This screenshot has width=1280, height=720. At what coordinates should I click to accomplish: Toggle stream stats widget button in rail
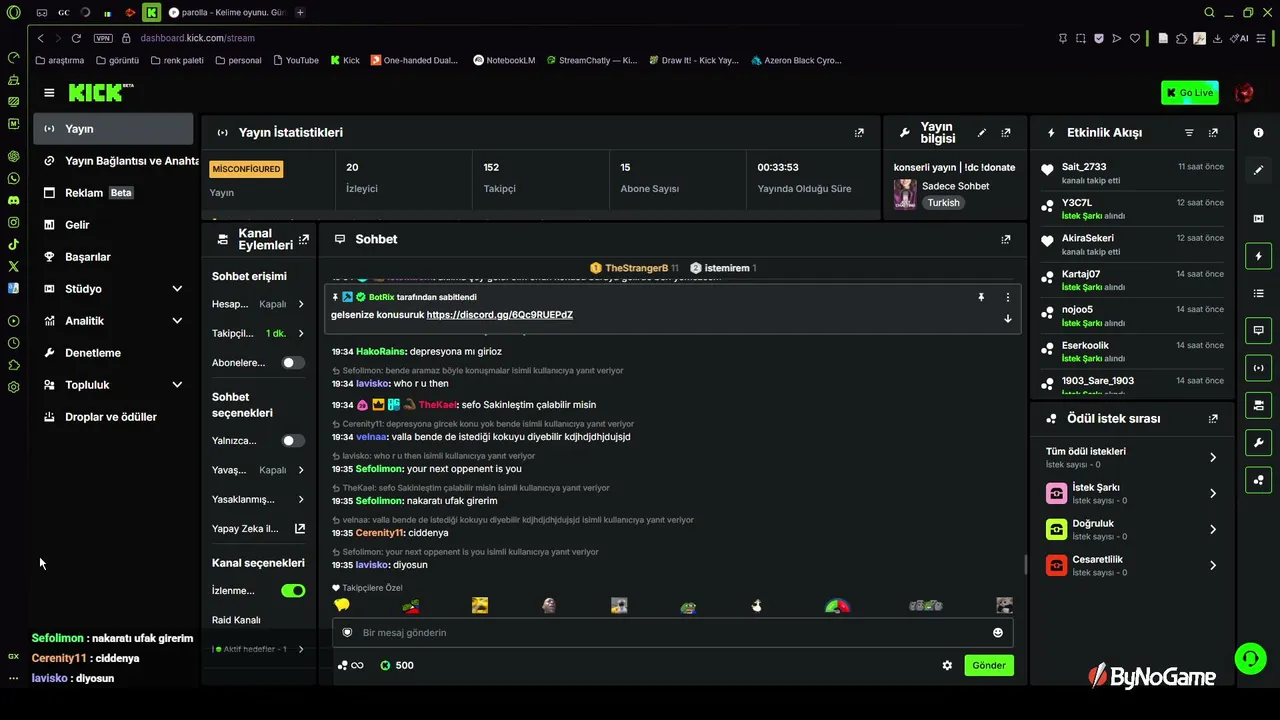click(1259, 368)
